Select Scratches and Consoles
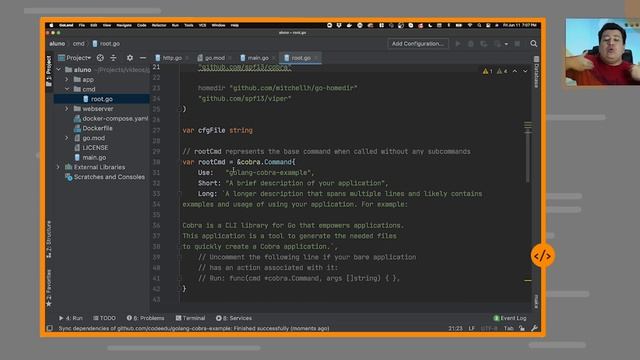Screen dimensions: 640x360 pyautogui.click(x=105, y=177)
